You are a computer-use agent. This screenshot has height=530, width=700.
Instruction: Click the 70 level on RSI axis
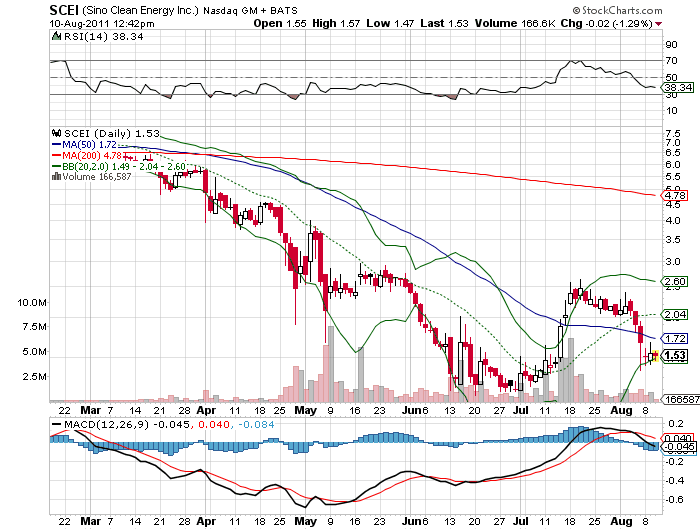pyautogui.click(x=671, y=60)
